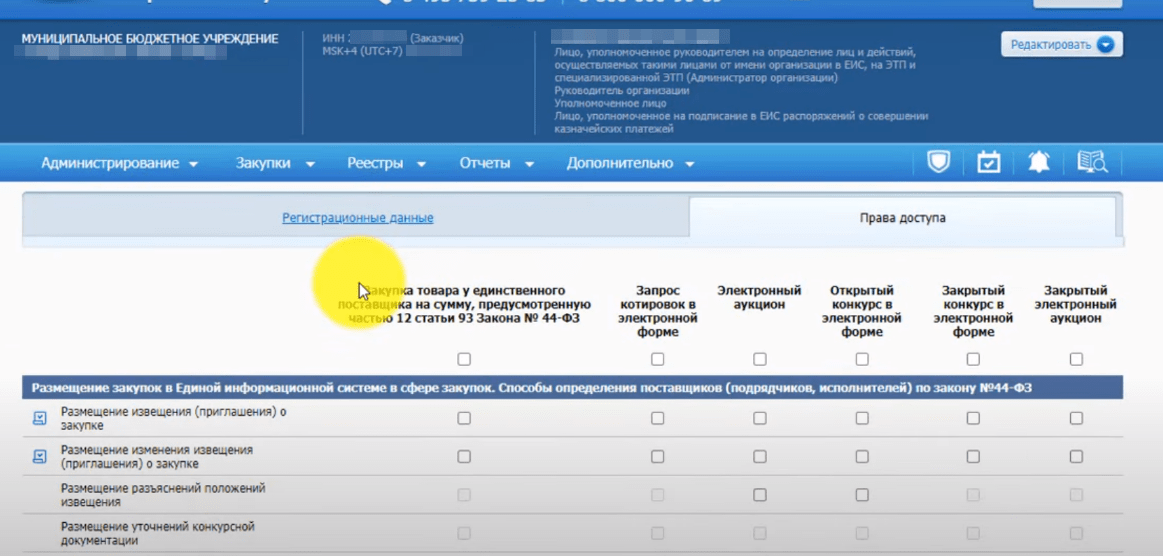The height and width of the screenshot is (556, 1163).
Task: Click icon beside 'Размещение извещения (приглашения) о закупке'
Action: [x=40, y=418]
